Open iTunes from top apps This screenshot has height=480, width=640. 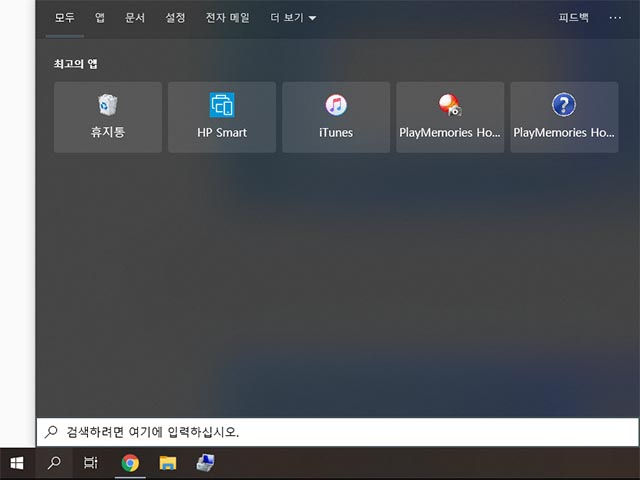(336, 117)
